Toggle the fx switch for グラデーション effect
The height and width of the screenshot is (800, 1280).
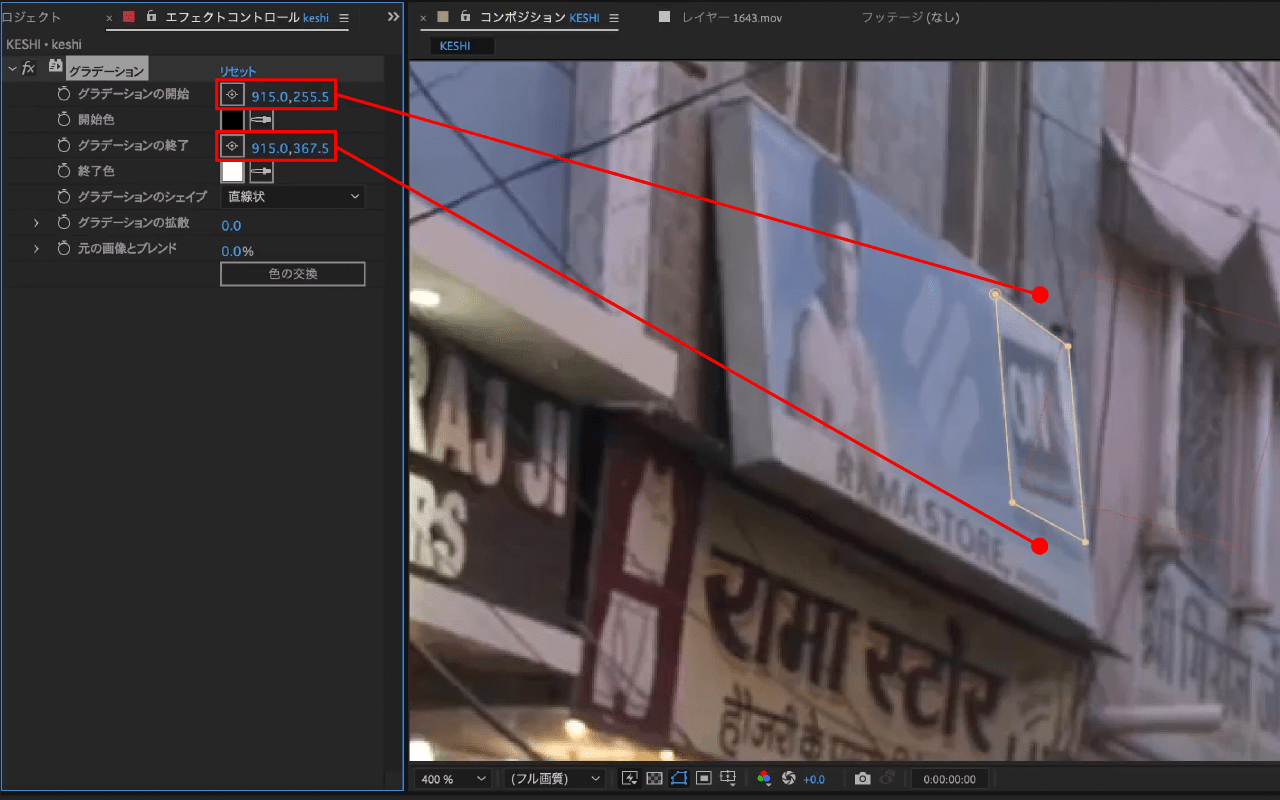[28, 68]
